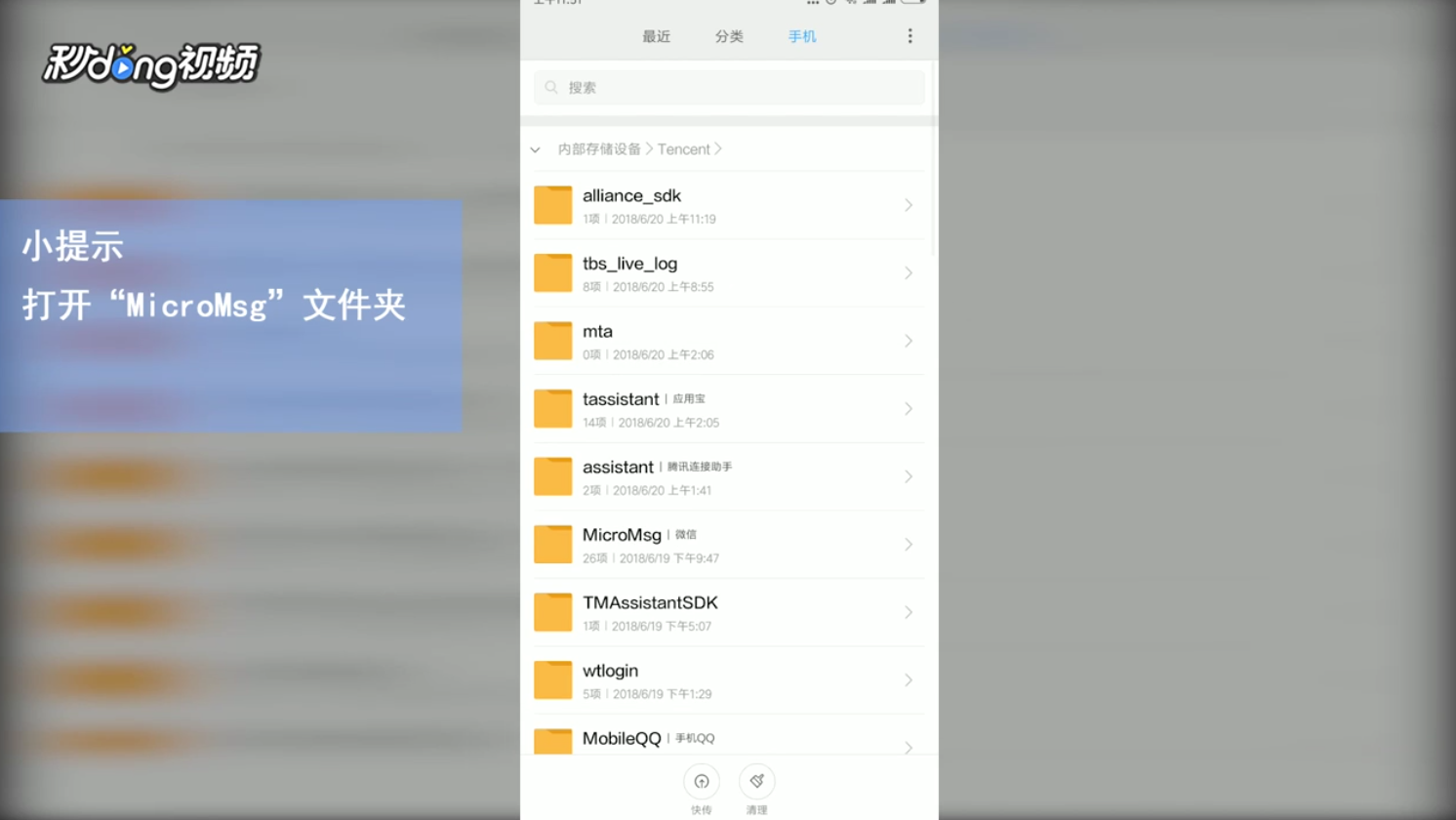
Task: Click the 手机QQ label beside MobileQQ
Action: click(x=695, y=739)
